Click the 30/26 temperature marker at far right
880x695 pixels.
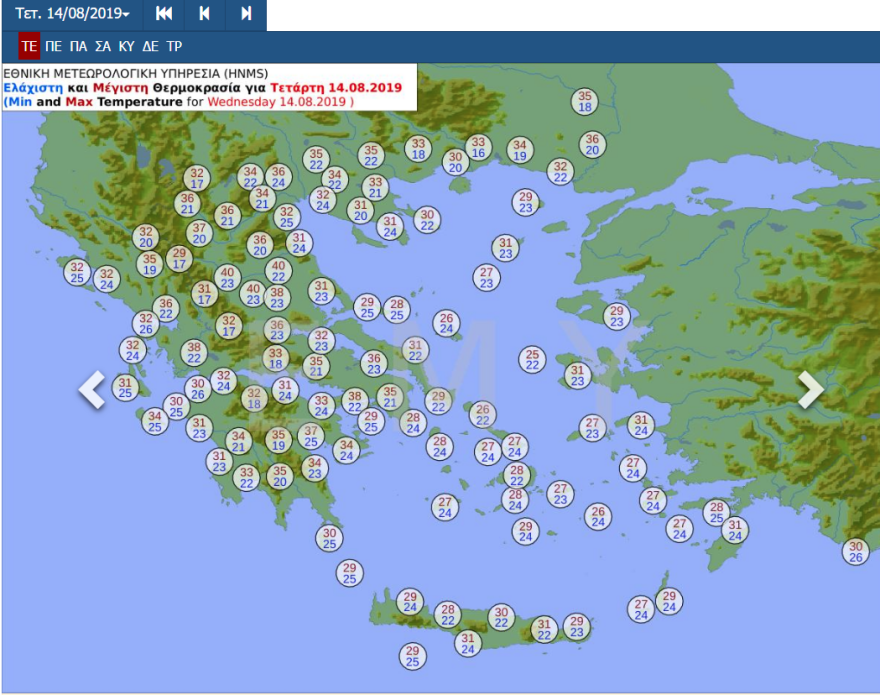tap(855, 552)
